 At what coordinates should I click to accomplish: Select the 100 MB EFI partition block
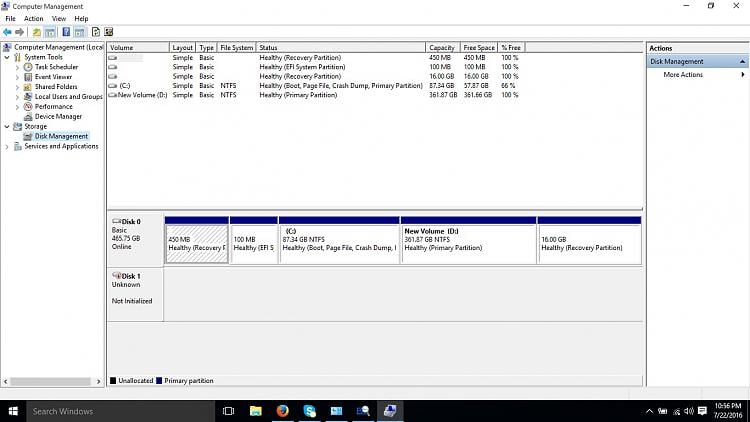pyautogui.click(x=254, y=240)
